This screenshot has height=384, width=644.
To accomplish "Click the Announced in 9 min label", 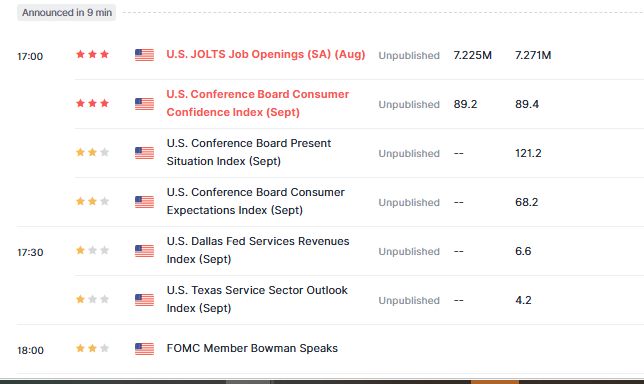I will [x=67, y=13].
